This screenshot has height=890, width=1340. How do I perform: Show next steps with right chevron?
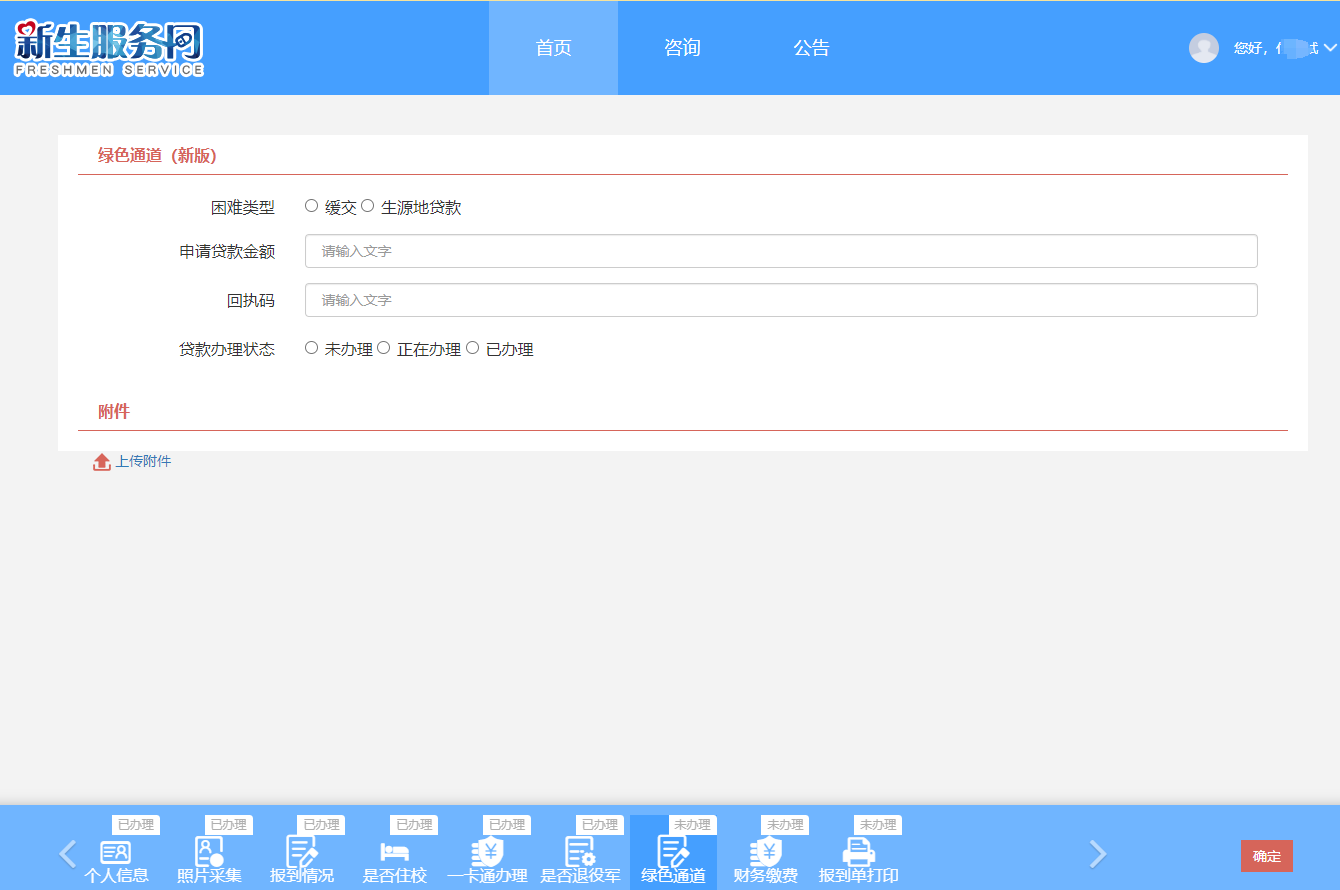[1098, 853]
